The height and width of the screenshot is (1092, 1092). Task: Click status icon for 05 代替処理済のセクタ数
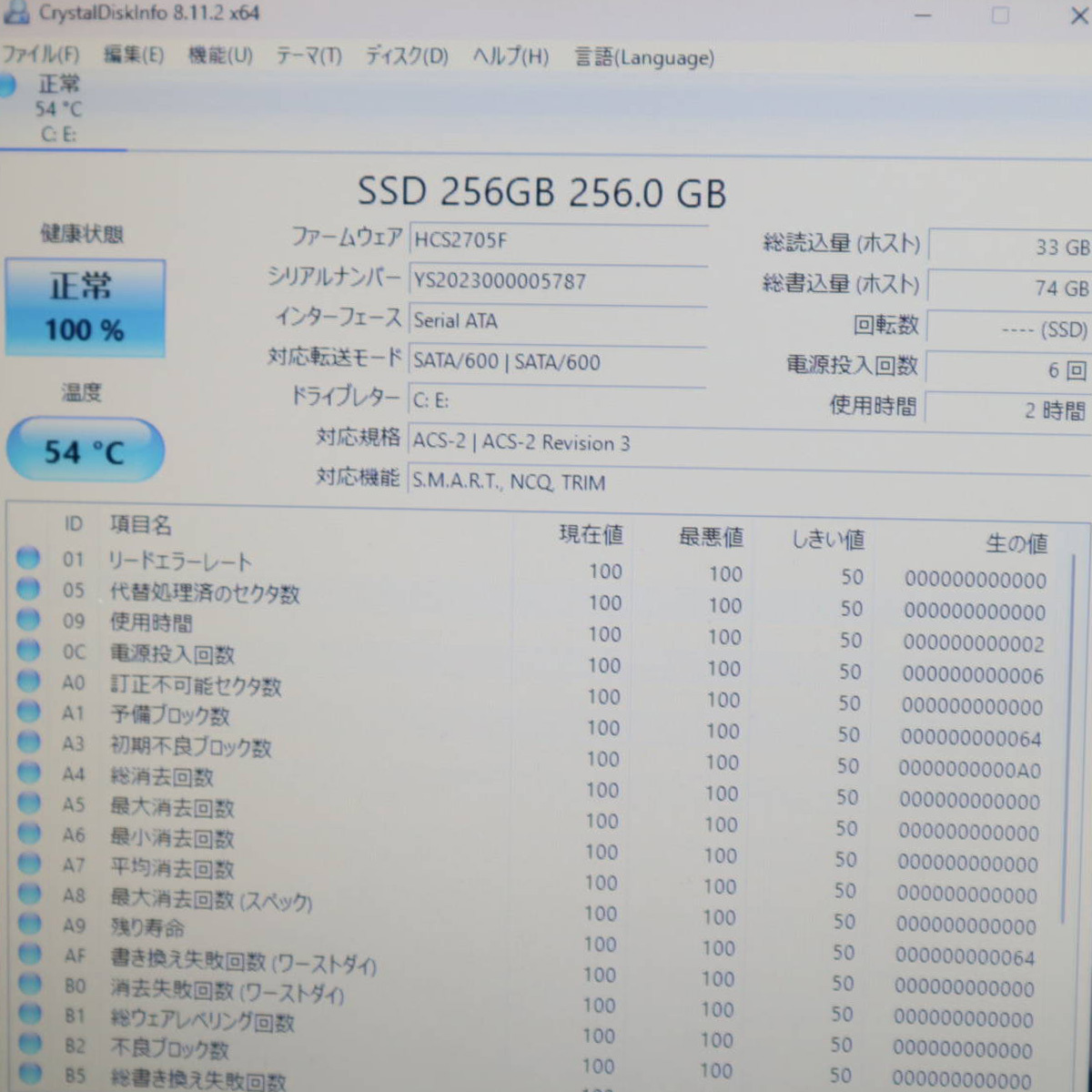pyautogui.click(x=28, y=589)
